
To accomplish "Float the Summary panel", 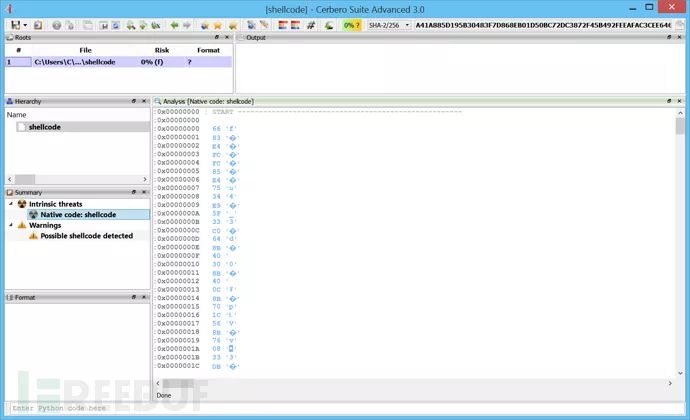I will click(134, 192).
